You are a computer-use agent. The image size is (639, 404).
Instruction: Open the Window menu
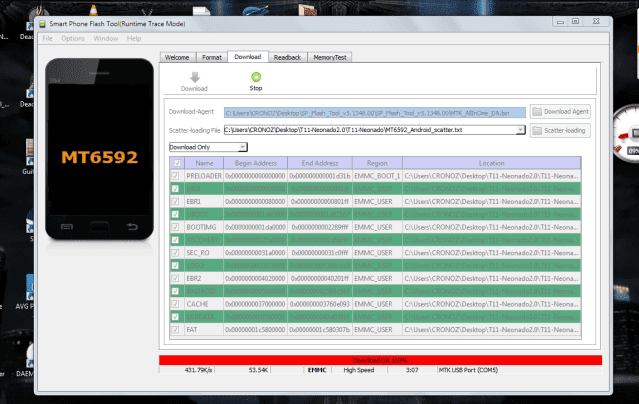(106, 38)
